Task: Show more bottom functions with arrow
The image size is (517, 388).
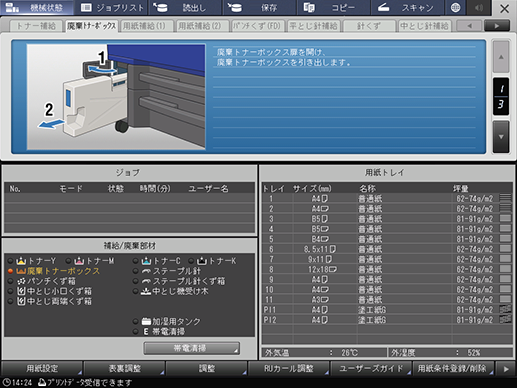Action: pos(506,369)
